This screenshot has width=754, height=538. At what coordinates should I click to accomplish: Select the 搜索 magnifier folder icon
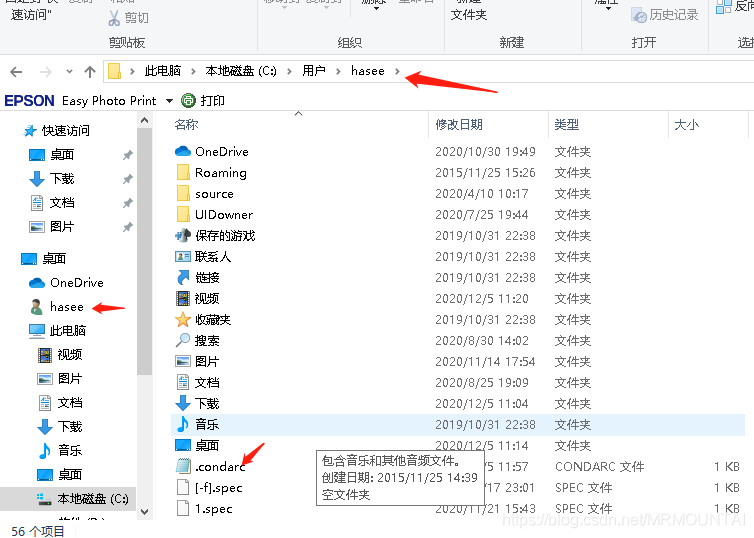(183, 340)
